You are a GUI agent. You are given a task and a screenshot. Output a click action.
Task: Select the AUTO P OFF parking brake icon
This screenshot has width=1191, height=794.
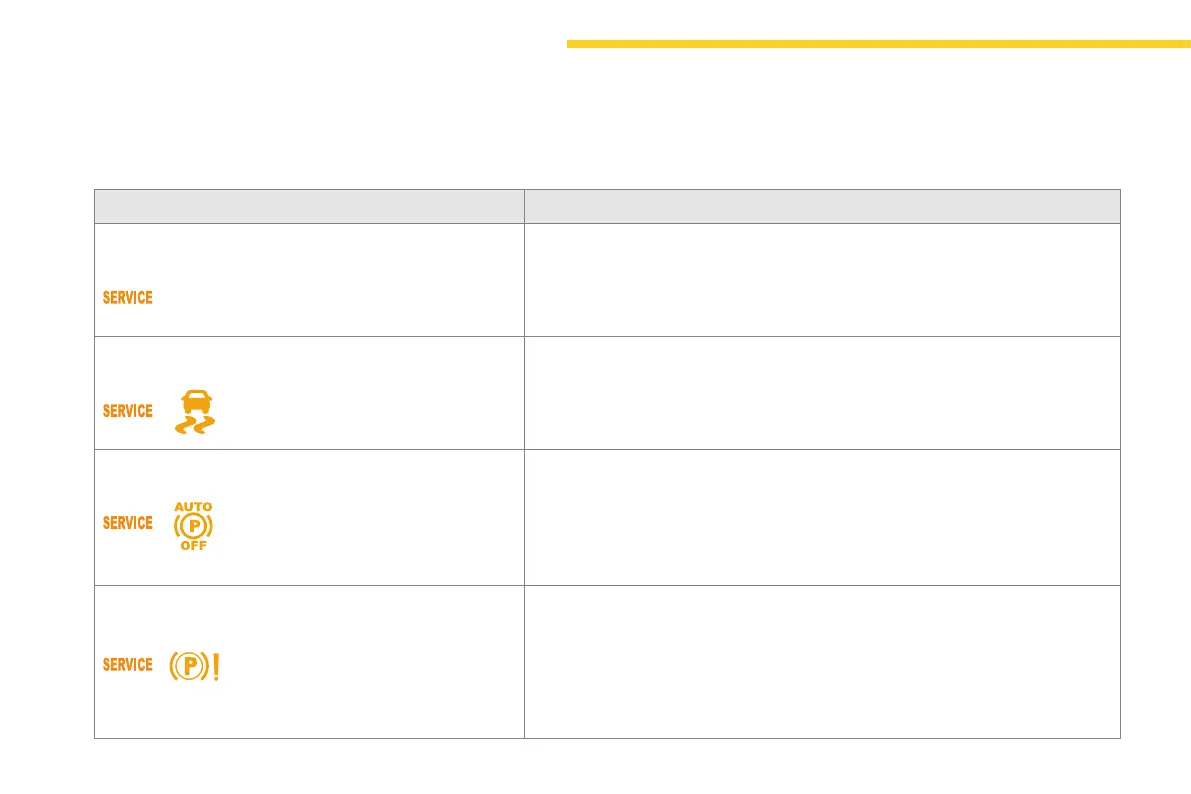(x=193, y=526)
